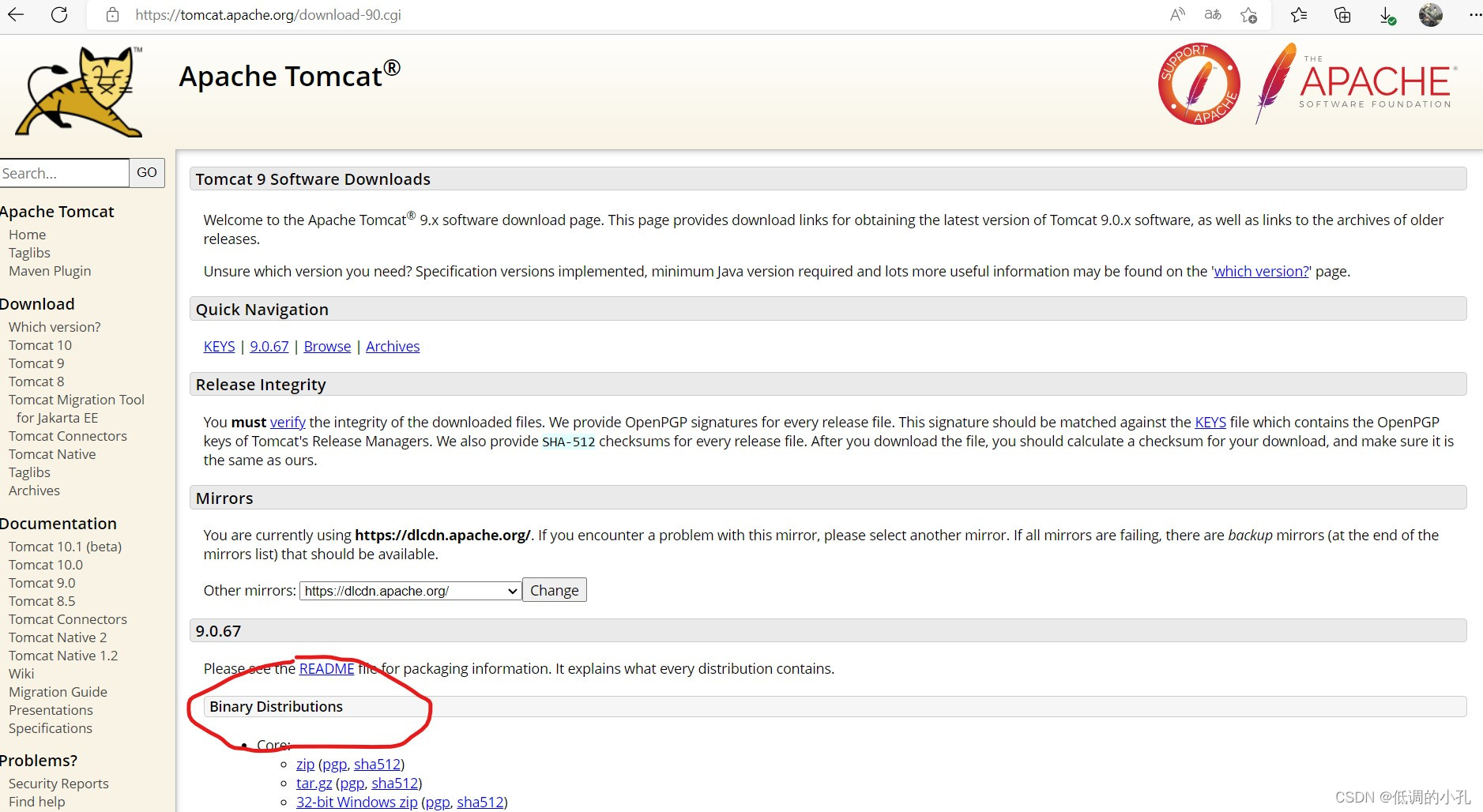Screen dimensions: 1483x812
Task: Open Taglibs under Apache Tomcat
Action: pos(29,253)
